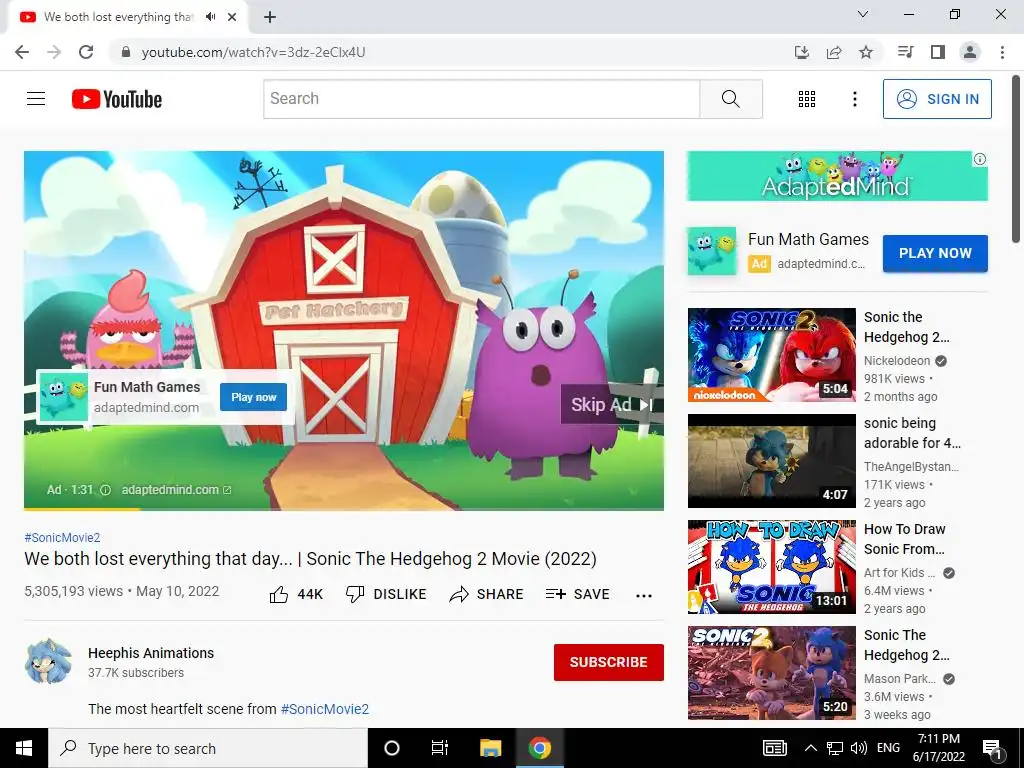1024x768 pixels.
Task: Open the tab search chevron in title bar
Action: pyautogui.click(x=863, y=14)
